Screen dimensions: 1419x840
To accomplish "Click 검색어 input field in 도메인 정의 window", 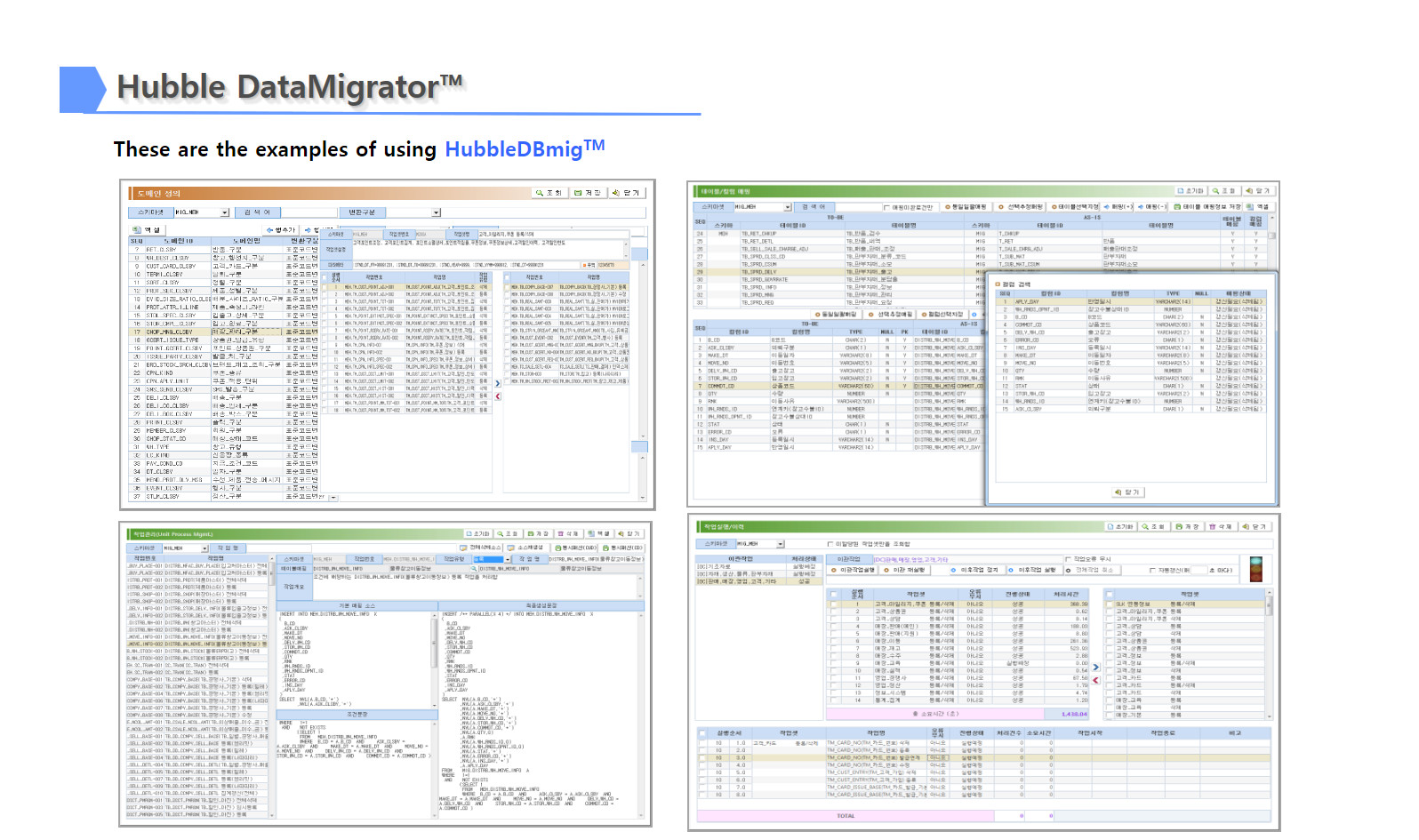I will pyautogui.click(x=309, y=212).
